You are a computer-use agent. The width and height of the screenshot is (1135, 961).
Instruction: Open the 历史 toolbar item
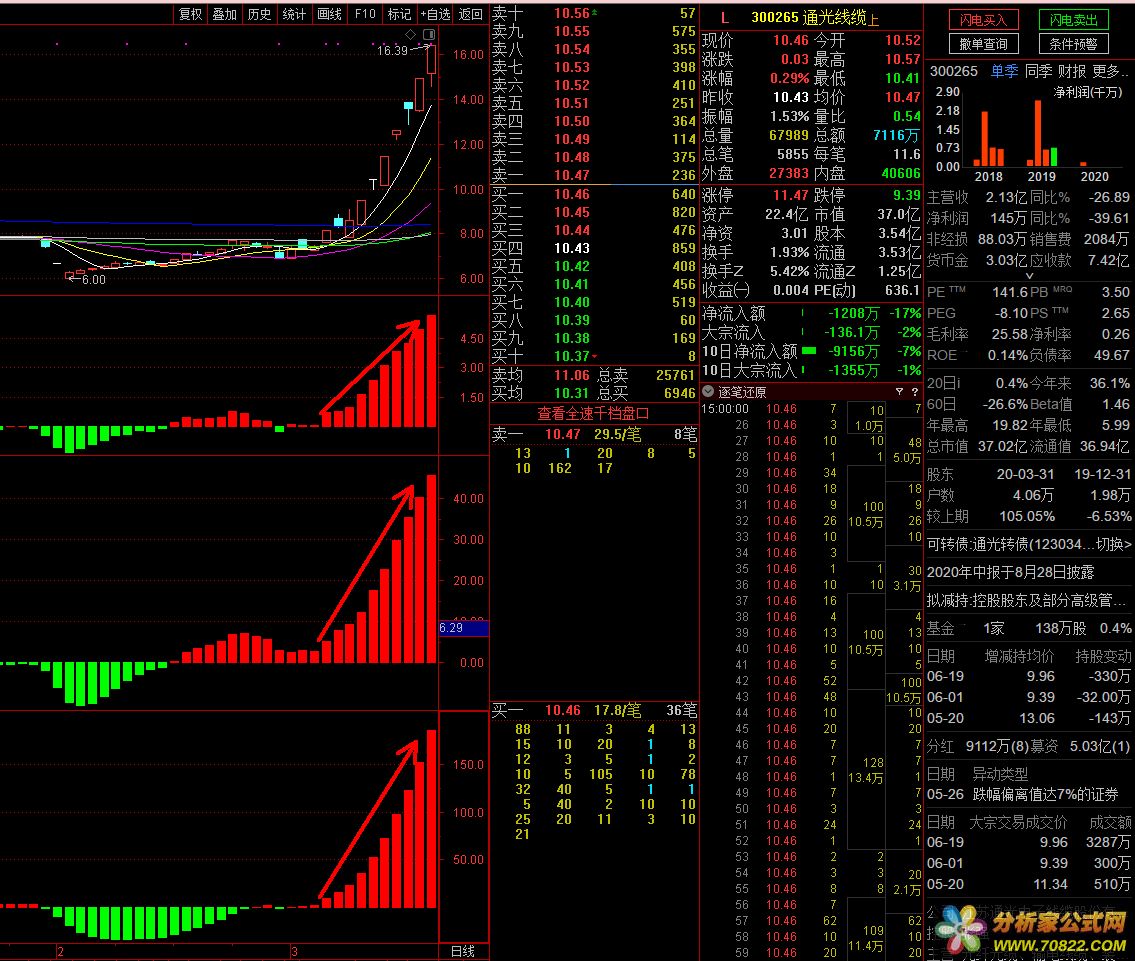259,14
